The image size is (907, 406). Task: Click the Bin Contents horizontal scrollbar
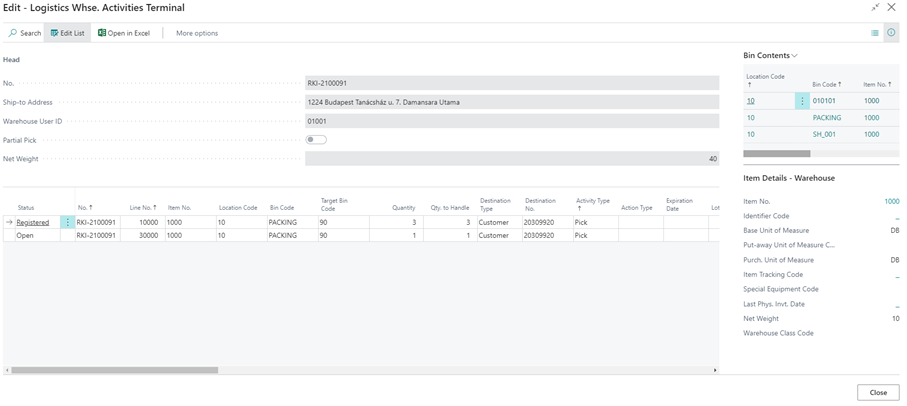777,153
